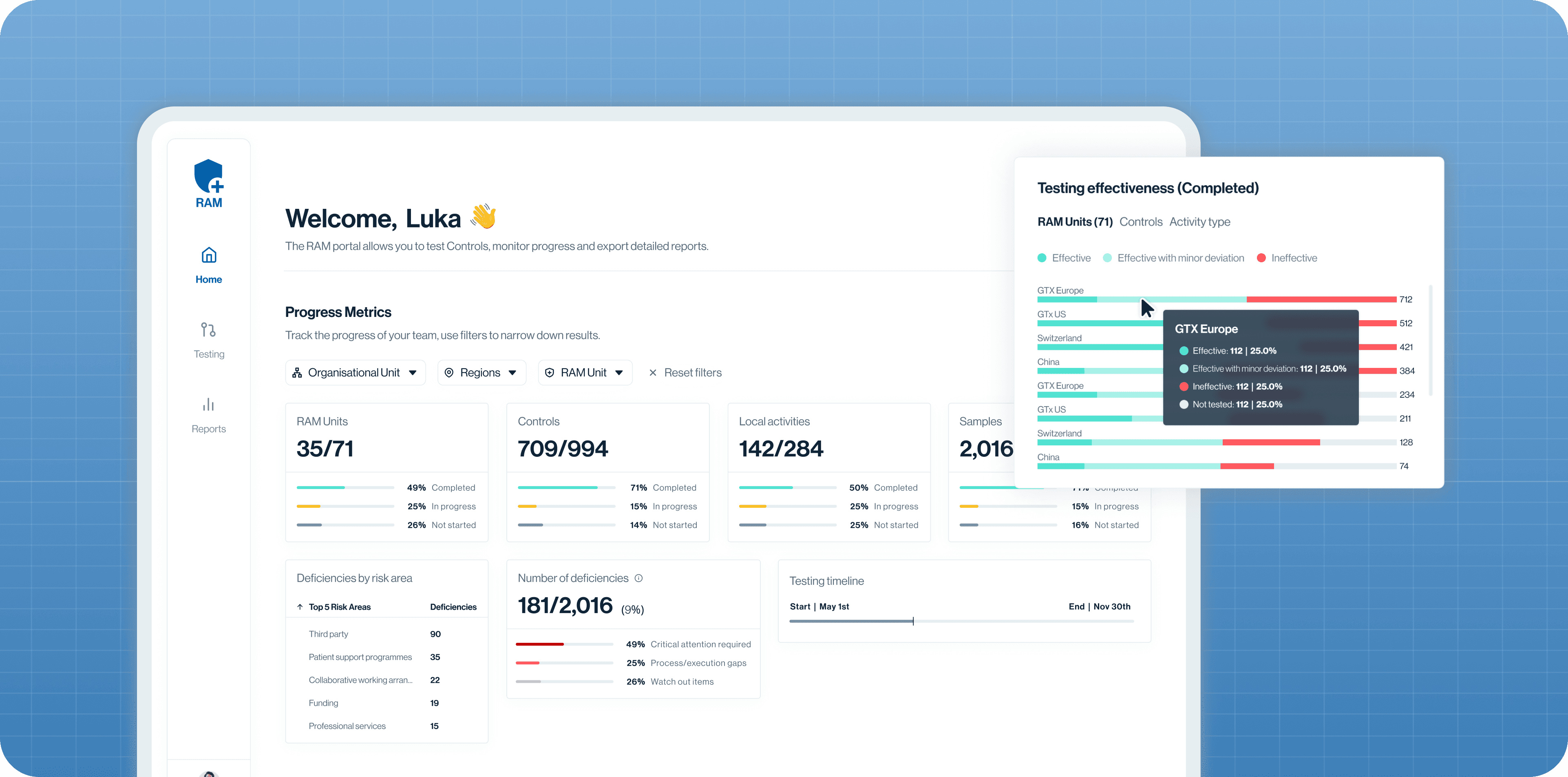Sort by the Deficiencies column header
Viewport: 1568px width, 777px height.
click(453, 607)
